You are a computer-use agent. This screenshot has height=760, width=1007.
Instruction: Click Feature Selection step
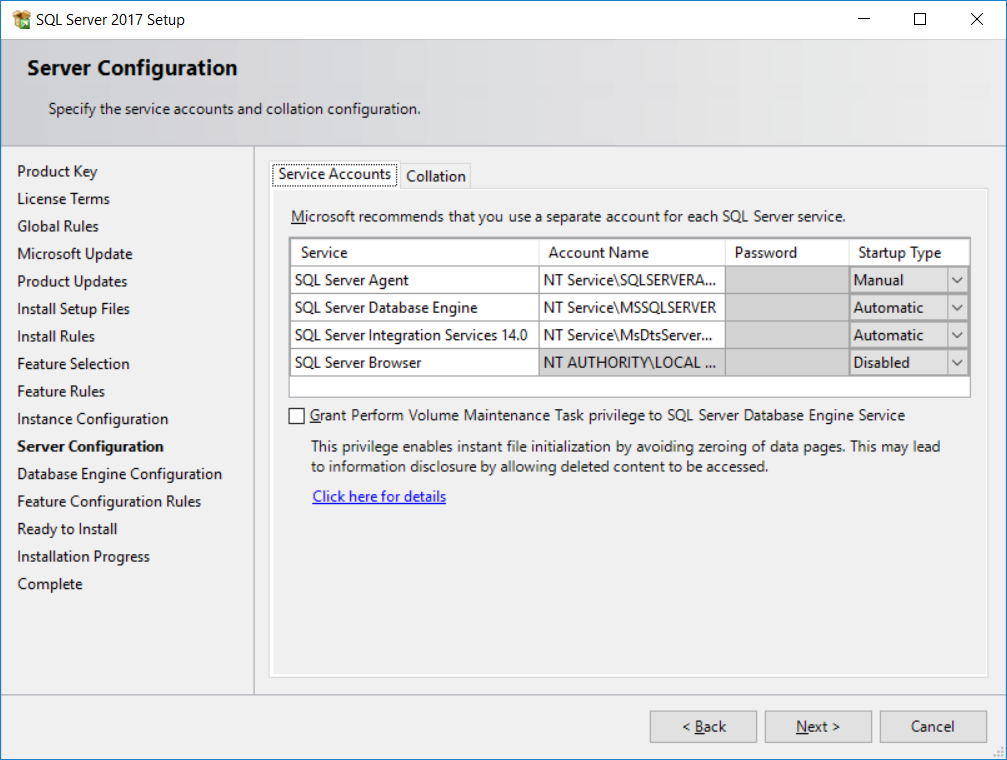tap(73, 364)
